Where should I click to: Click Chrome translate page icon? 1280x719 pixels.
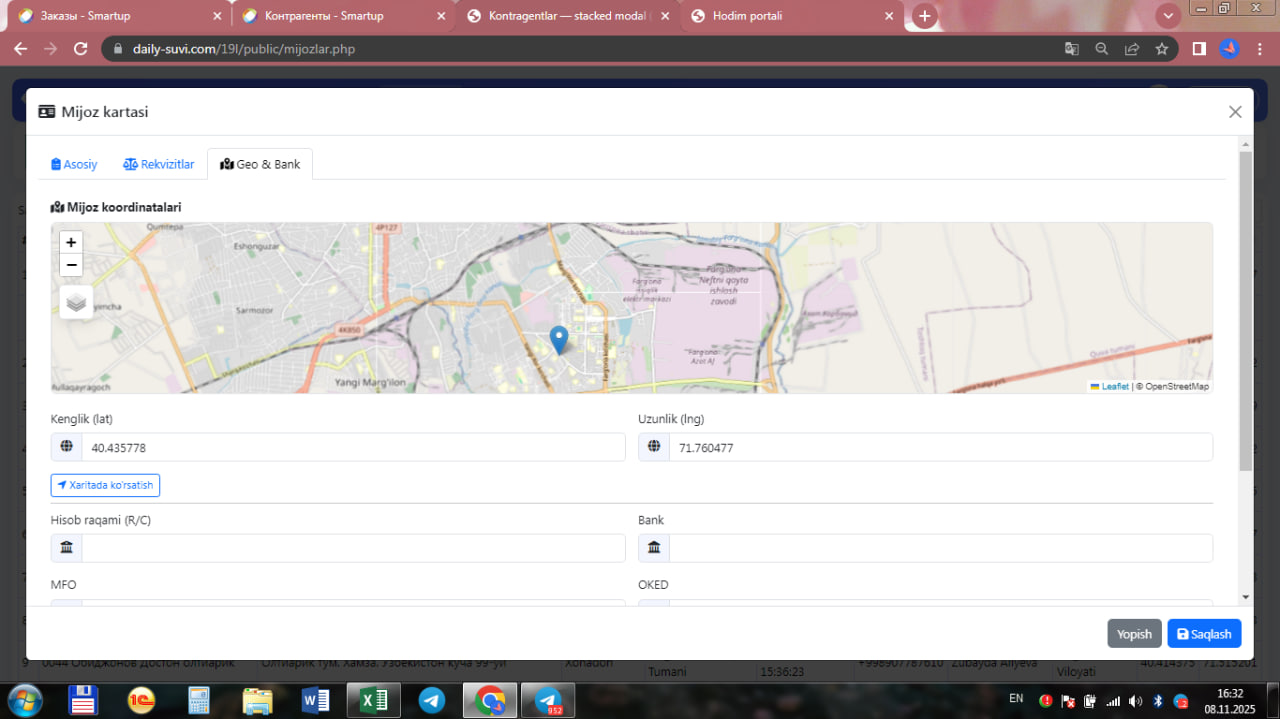(1071, 49)
